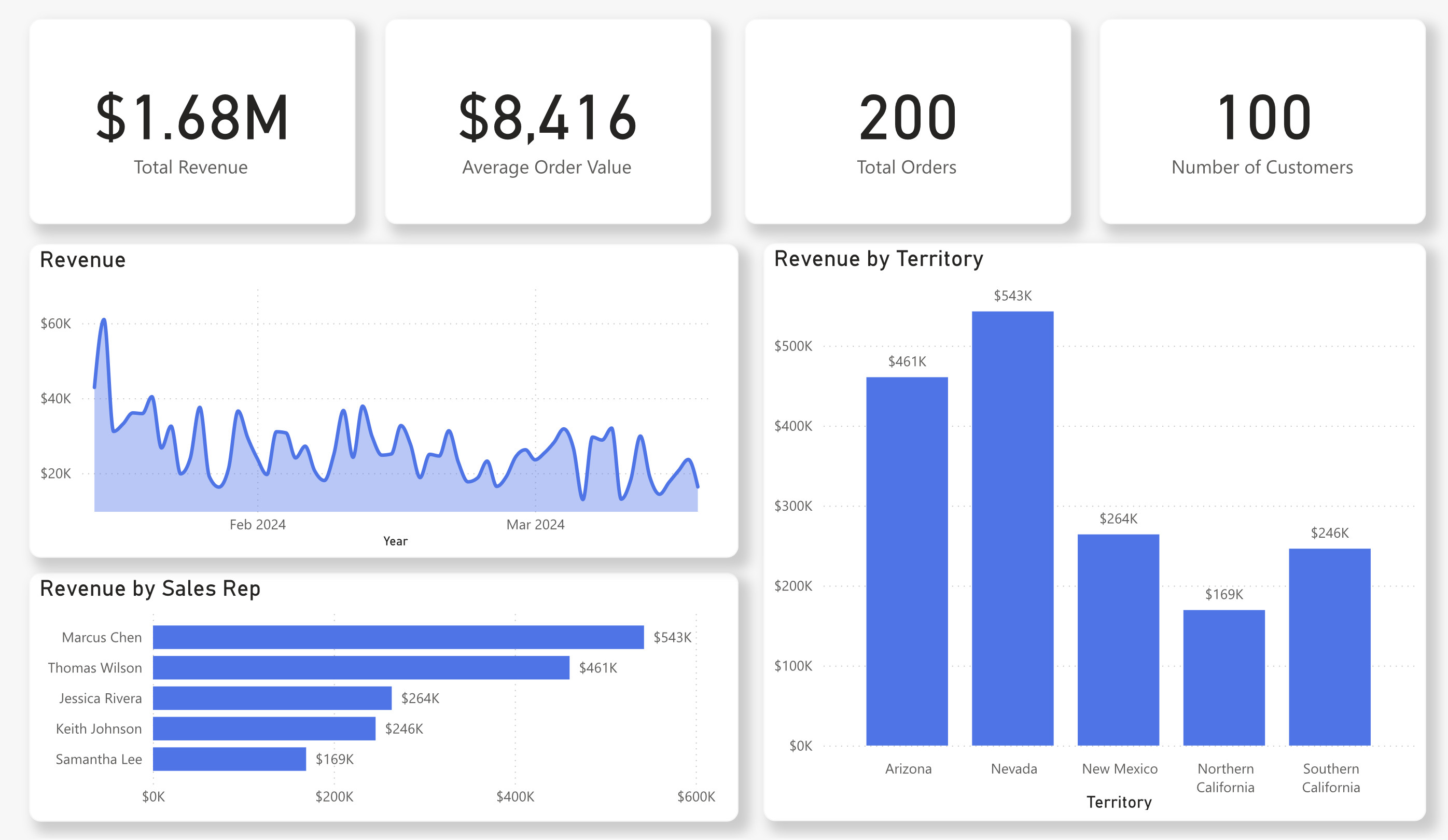Select the Number of Customers card
The width and height of the screenshot is (1448, 840).
pyautogui.click(x=1262, y=122)
